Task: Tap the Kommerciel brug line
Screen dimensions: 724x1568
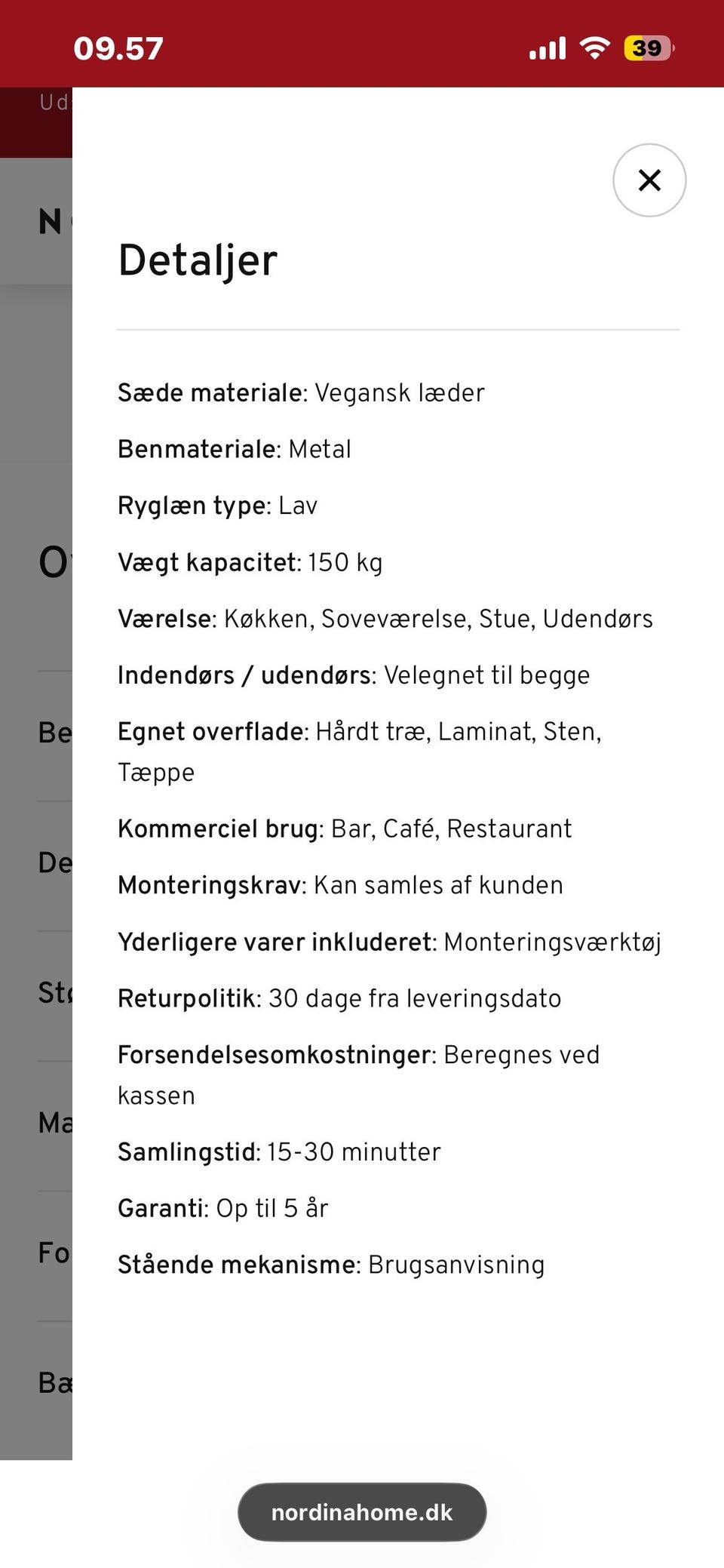Action: pyautogui.click(x=345, y=829)
